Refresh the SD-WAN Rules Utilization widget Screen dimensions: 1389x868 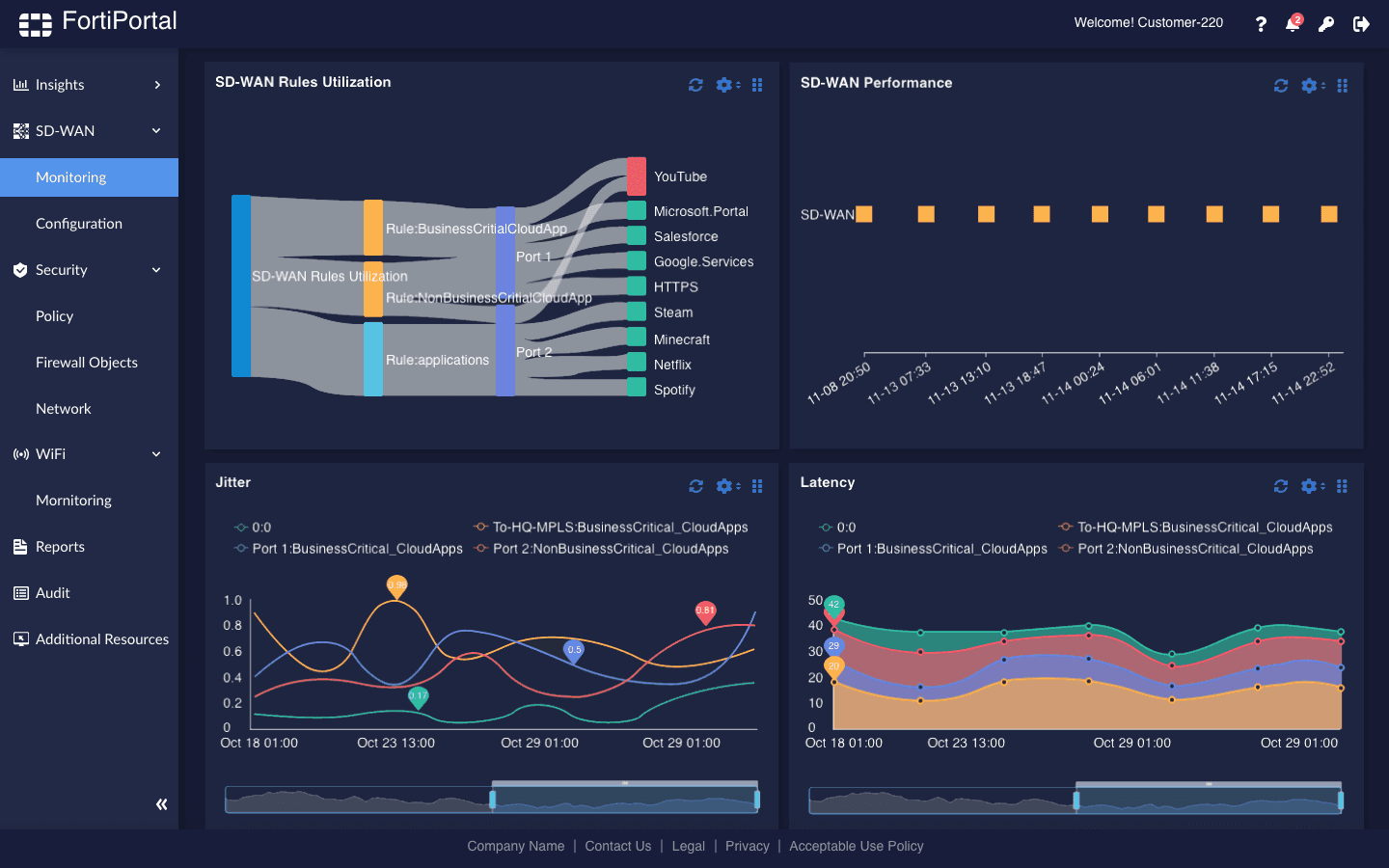pyautogui.click(x=695, y=85)
